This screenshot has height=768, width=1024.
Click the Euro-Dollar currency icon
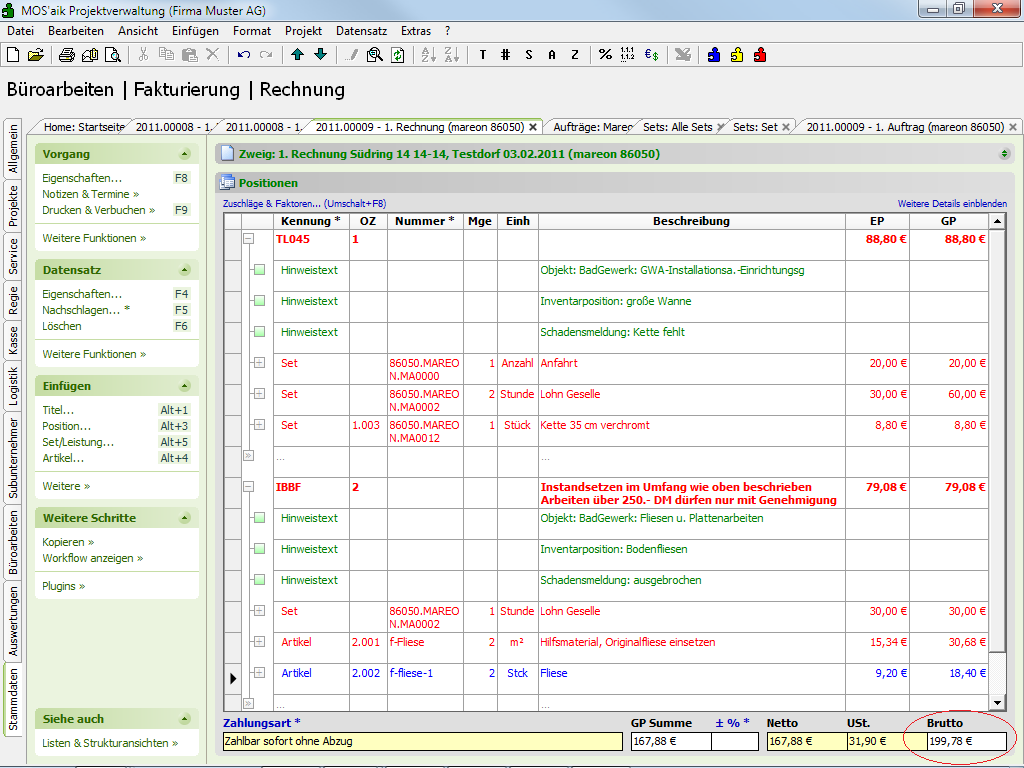(651, 55)
